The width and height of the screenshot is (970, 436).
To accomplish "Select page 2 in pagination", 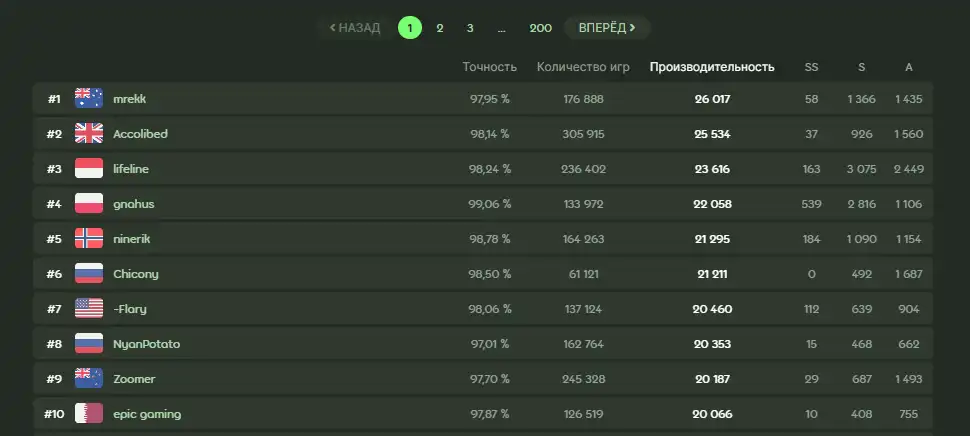I will click(439, 28).
